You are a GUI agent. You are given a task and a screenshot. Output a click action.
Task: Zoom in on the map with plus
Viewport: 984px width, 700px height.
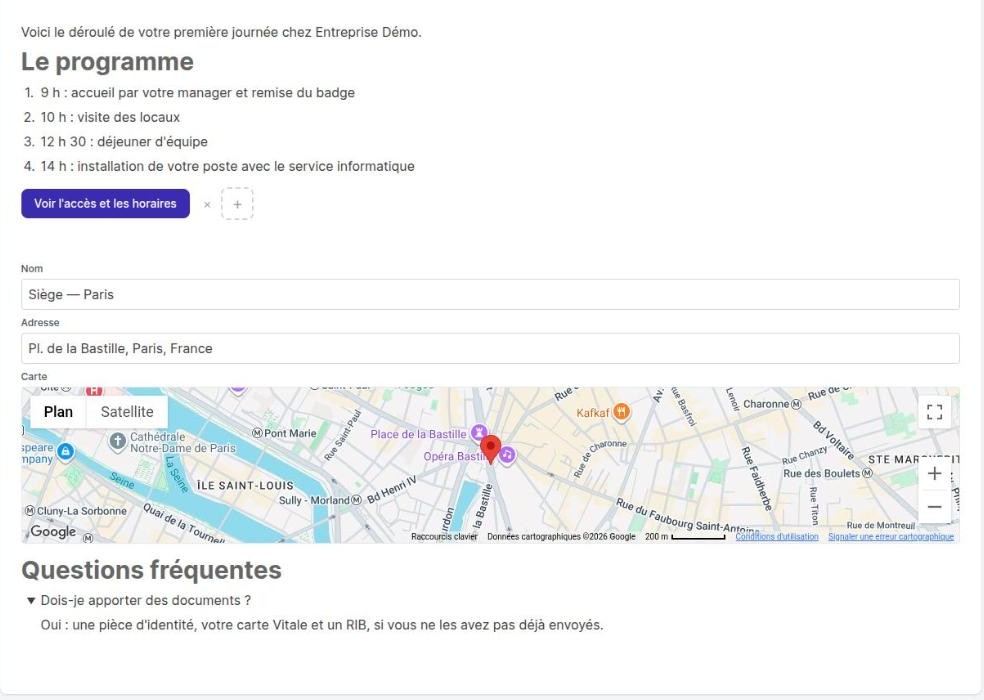934,473
